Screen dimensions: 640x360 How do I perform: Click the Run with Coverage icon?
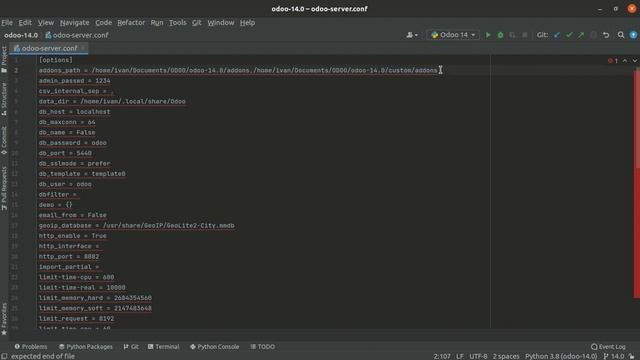pos(512,35)
